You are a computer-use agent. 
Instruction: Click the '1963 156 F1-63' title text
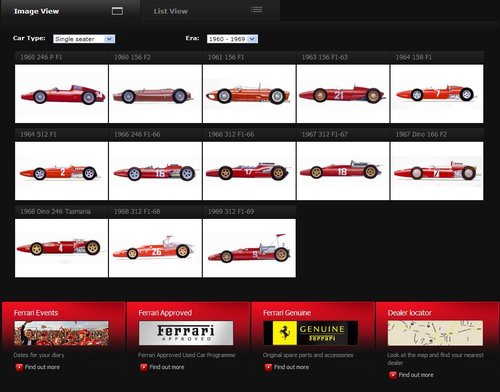coord(324,57)
